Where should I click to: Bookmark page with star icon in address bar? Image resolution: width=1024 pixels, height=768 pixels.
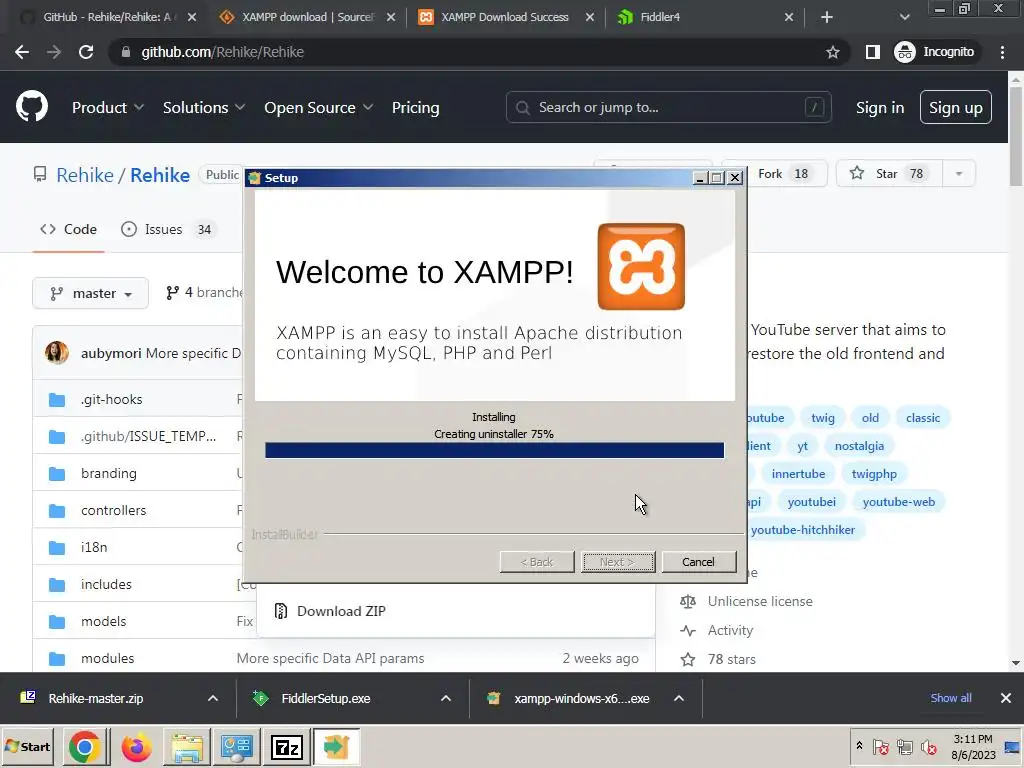(833, 52)
